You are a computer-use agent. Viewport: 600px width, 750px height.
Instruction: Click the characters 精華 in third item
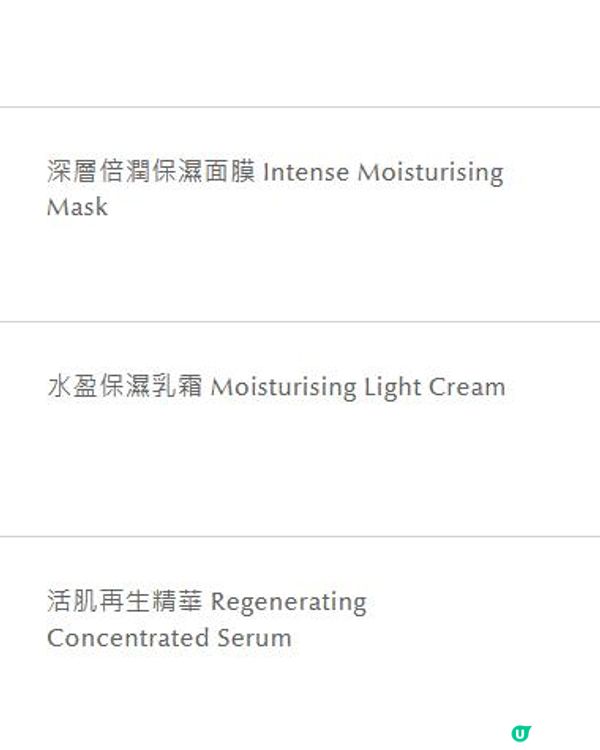coord(177,601)
